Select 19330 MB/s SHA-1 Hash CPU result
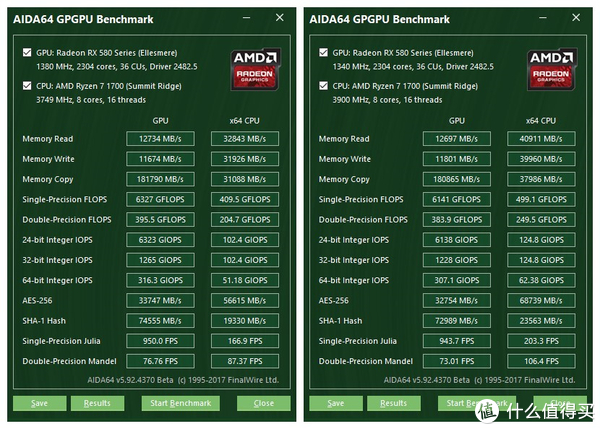This screenshot has height=429, width=600. 245,321
